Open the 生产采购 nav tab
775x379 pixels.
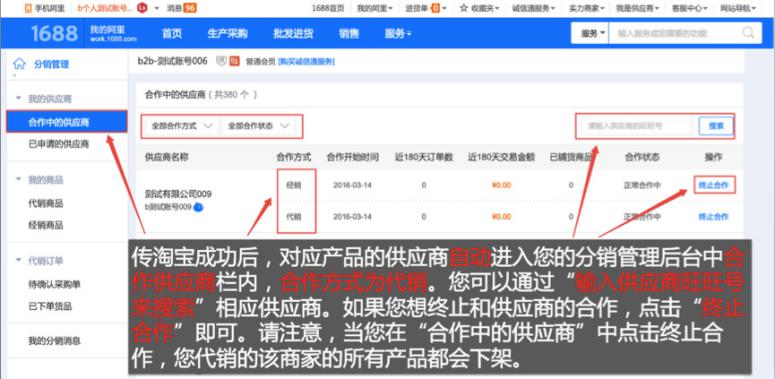(x=227, y=34)
